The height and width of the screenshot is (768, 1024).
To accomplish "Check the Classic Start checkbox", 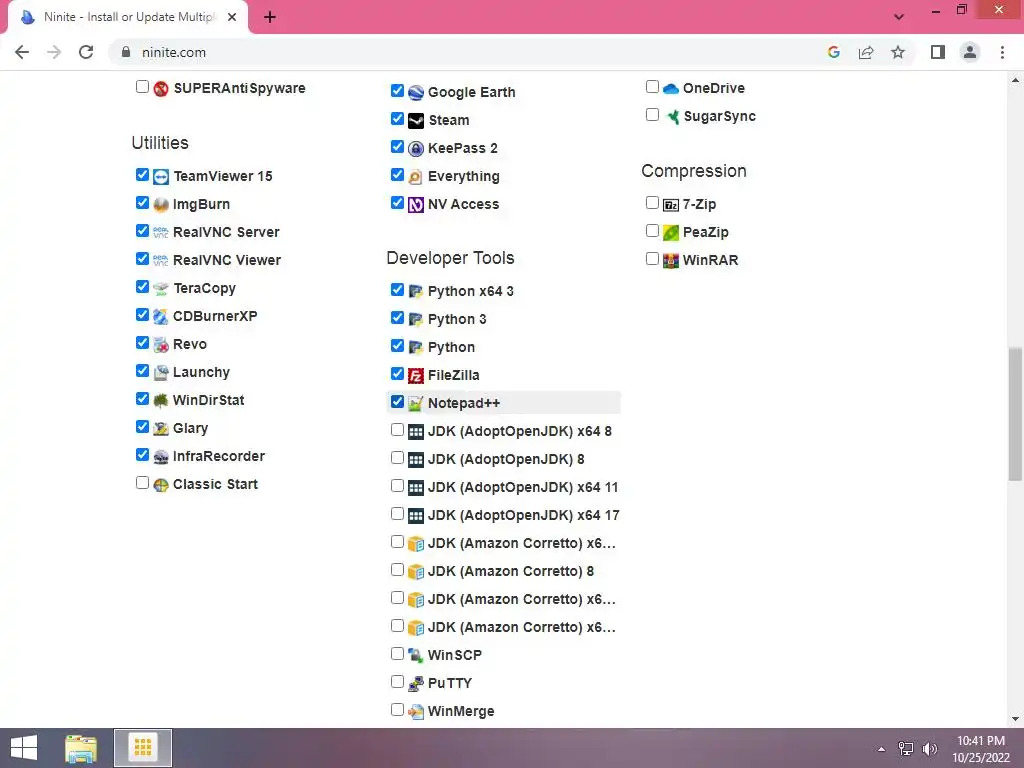I will pos(142,483).
